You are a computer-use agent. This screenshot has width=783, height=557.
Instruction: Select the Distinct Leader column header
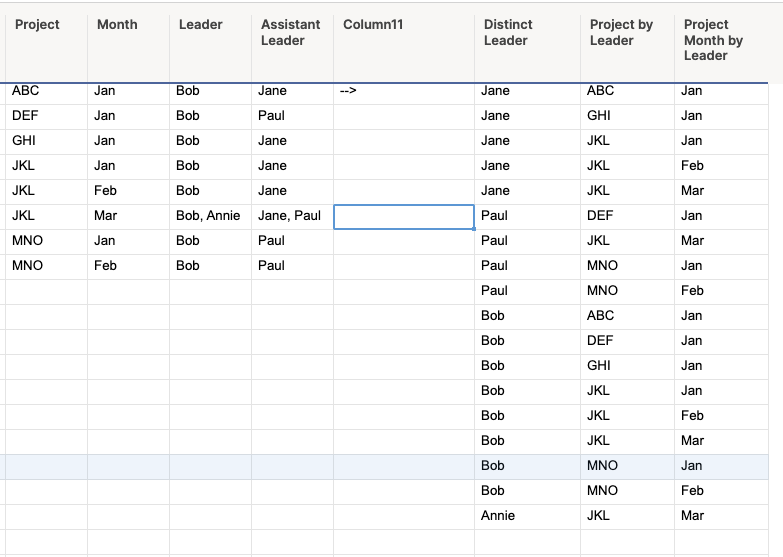click(x=506, y=32)
